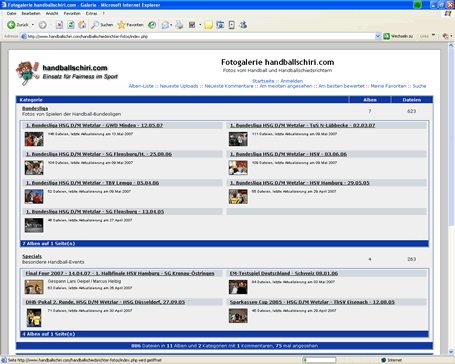Open the Bundesliga category link
The height and width of the screenshot is (364, 455).
35,108
